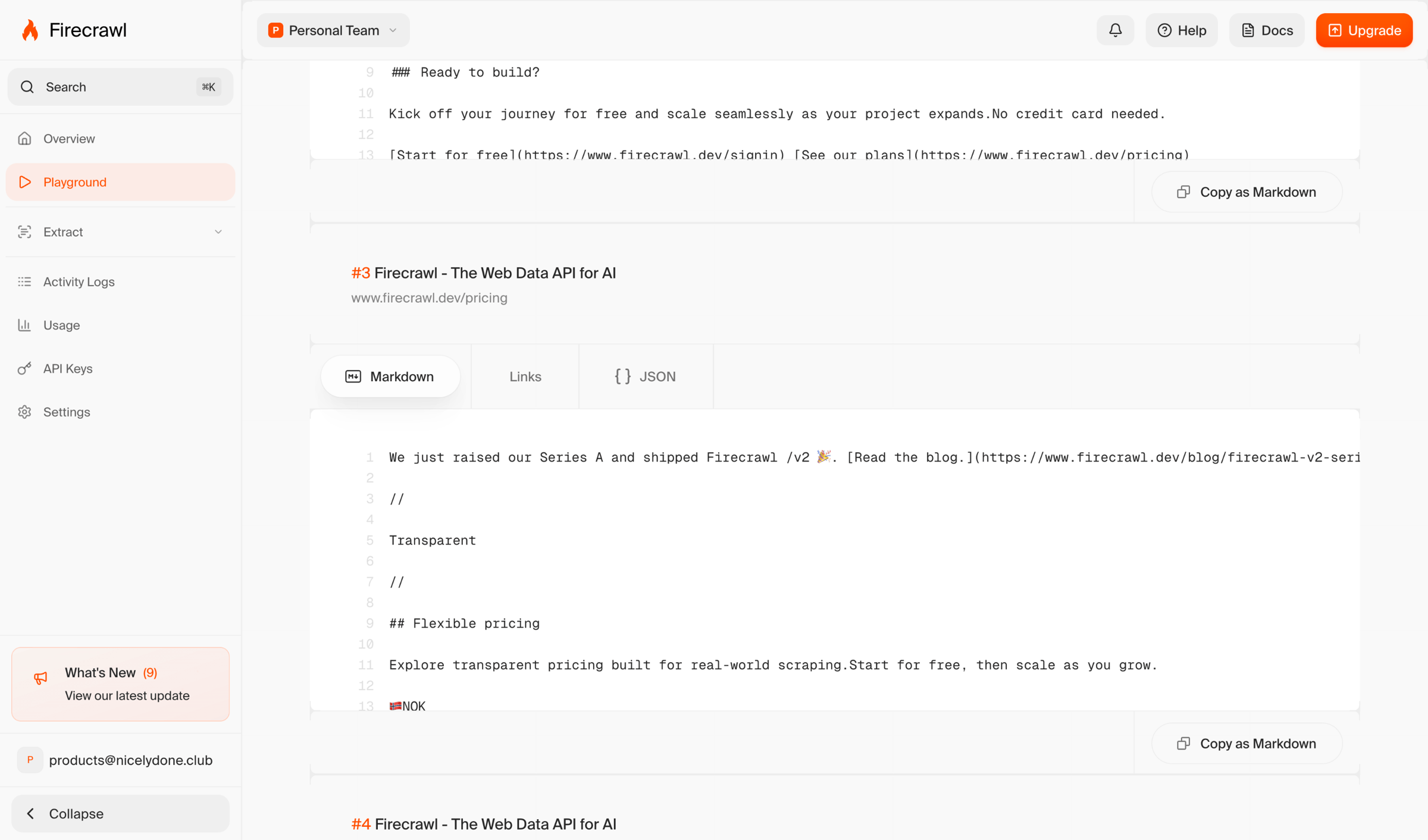Click the Firecrawl flame logo

30,30
